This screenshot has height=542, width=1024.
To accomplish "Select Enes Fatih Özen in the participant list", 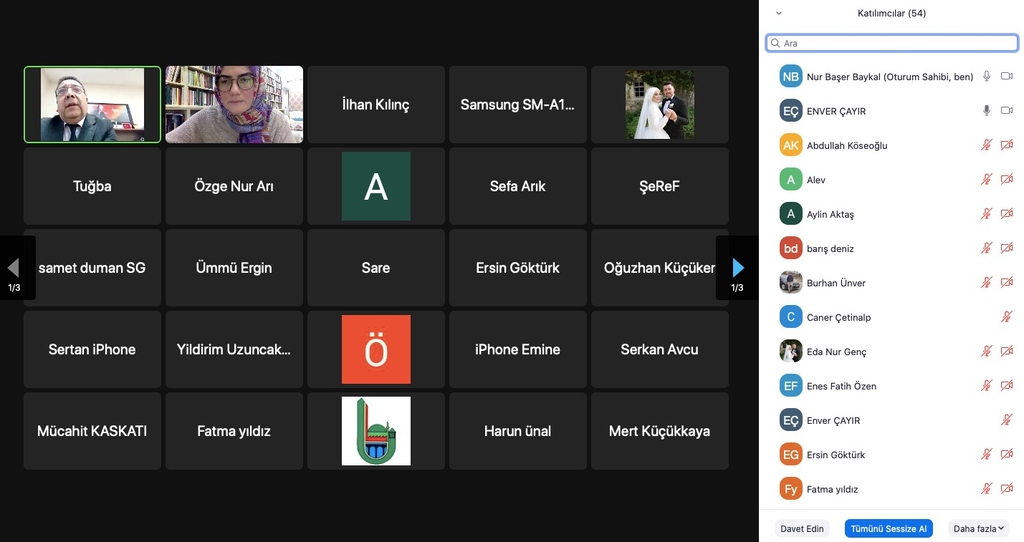I will (841, 386).
